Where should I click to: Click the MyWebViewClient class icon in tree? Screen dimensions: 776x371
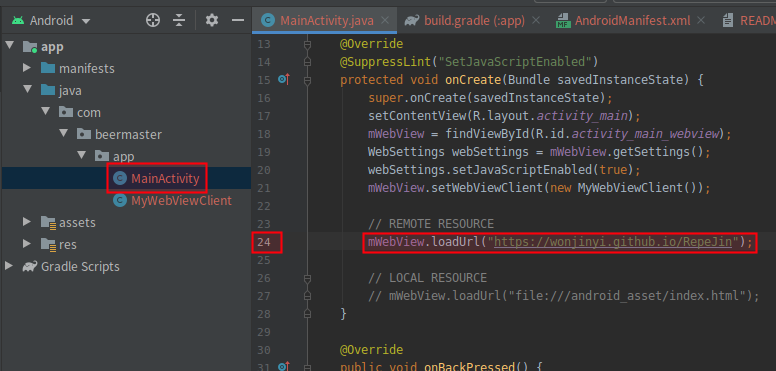(x=119, y=200)
